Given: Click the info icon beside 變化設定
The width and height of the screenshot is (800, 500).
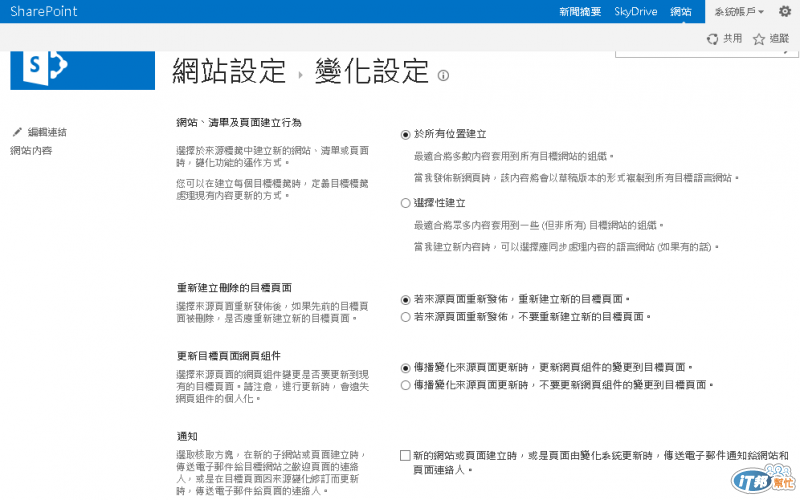Looking at the screenshot, I should point(443,76).
